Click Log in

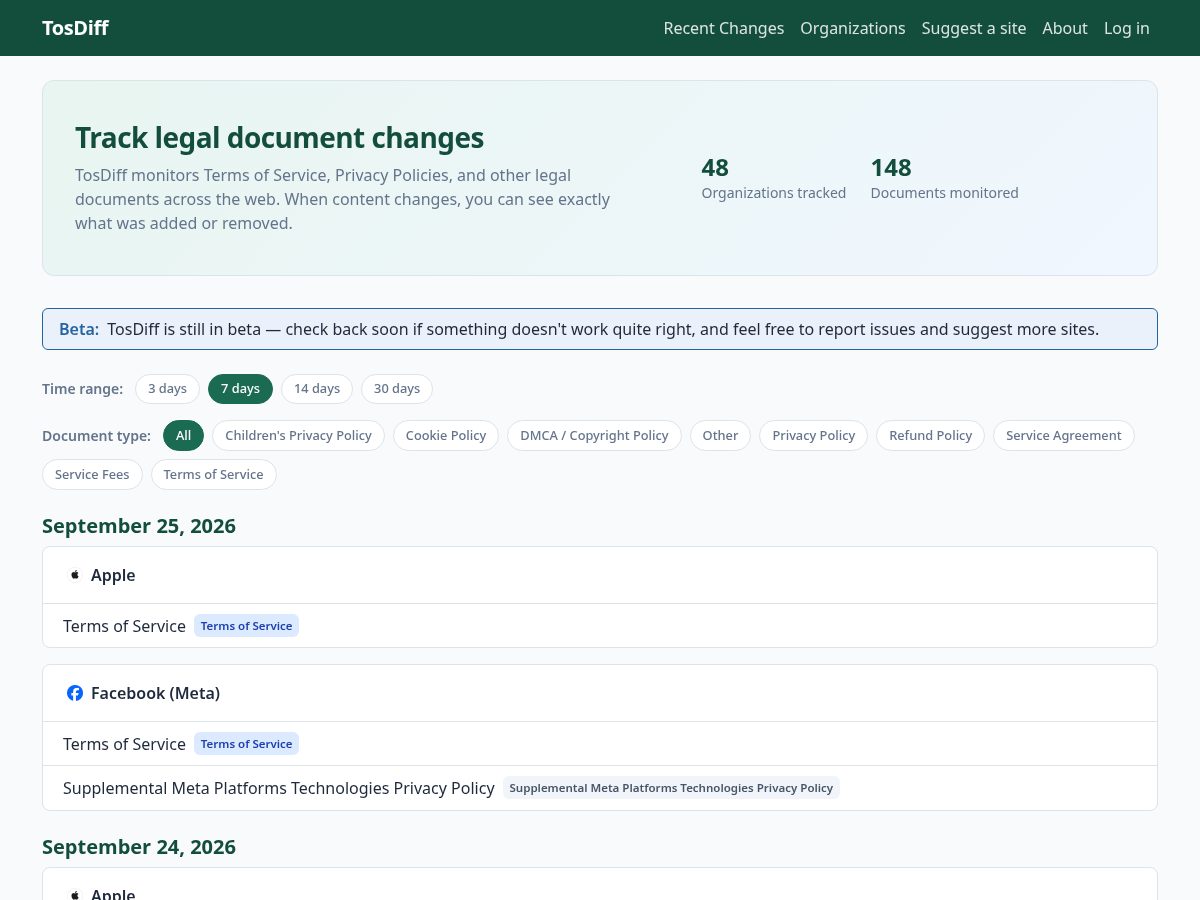point(1127,28)
